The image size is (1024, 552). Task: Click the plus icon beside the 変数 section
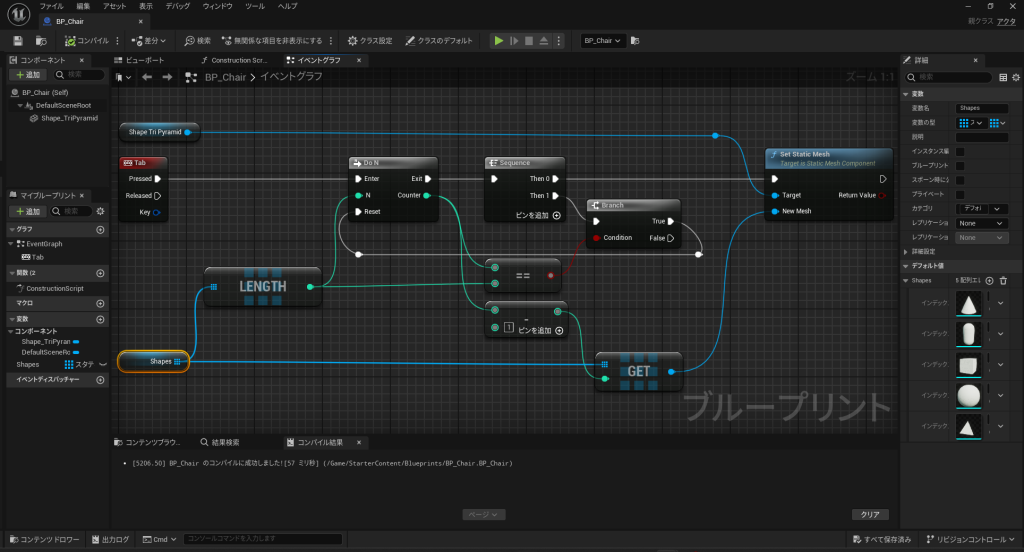click(x=100, y=316)
